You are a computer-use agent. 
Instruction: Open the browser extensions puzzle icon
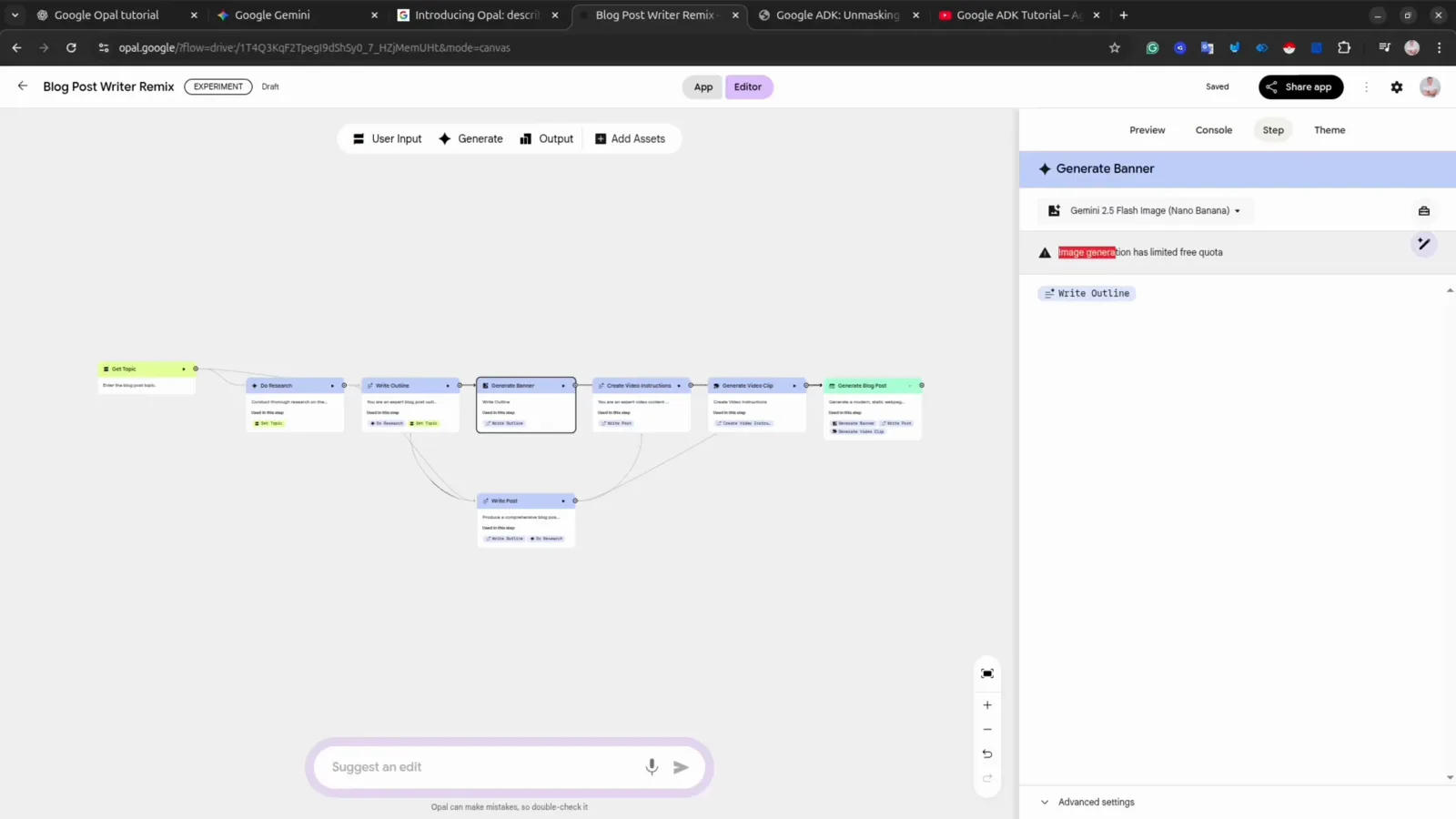tap(1344, 48)
